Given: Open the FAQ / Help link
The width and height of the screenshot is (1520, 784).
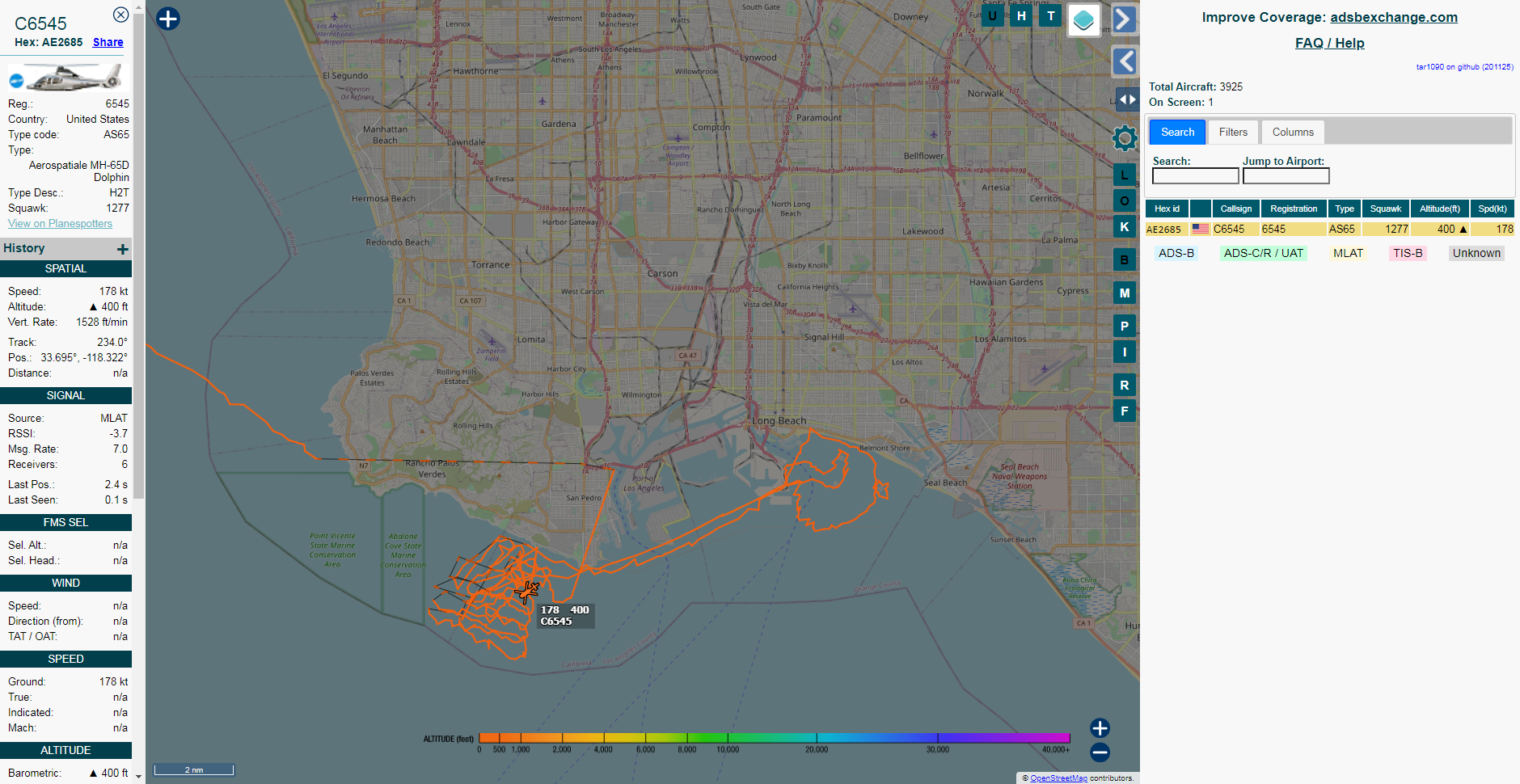Looking at the screenshot, I should tap(1329, 43).
